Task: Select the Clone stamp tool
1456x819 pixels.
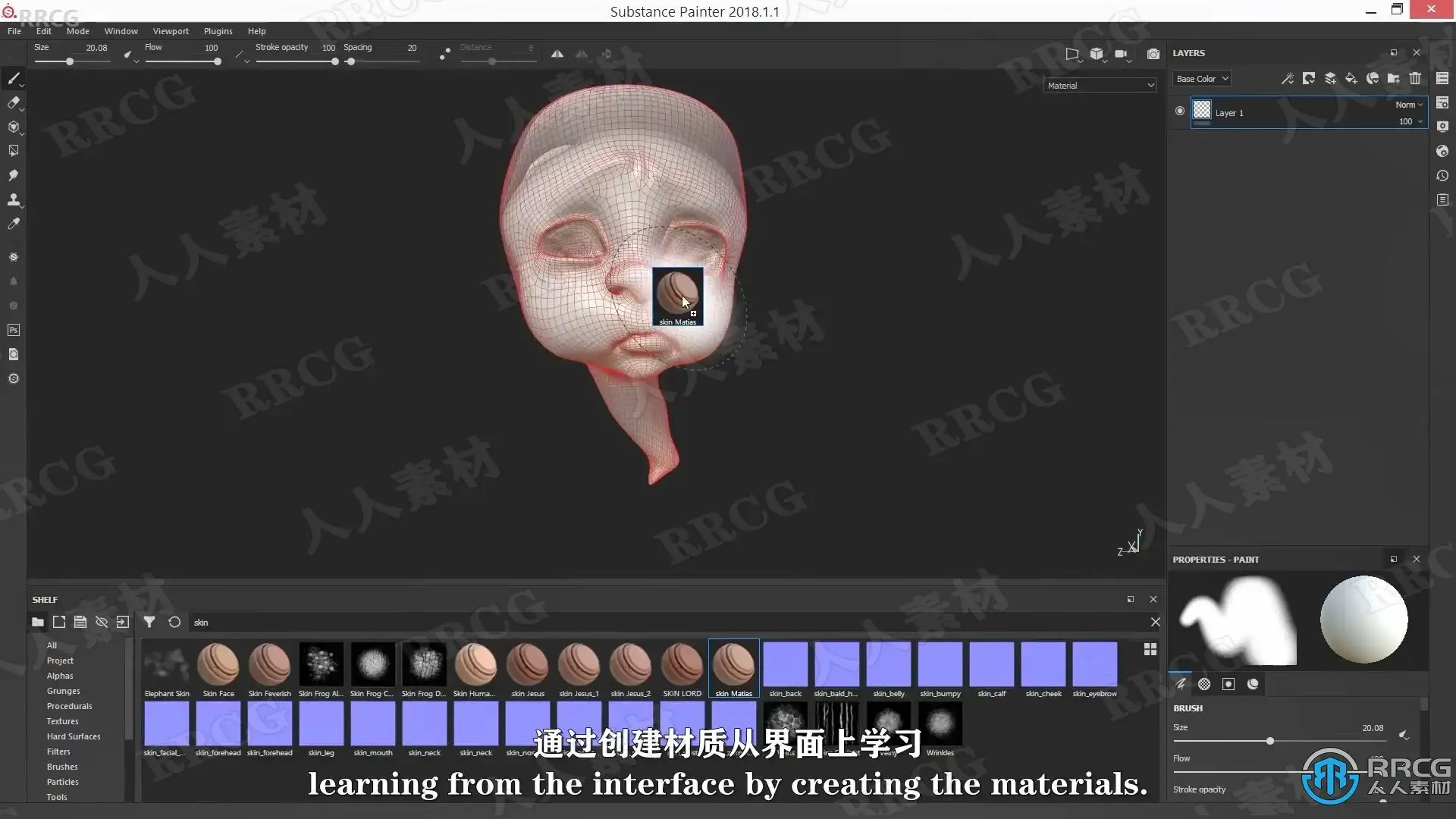Action: coord(14,200)
